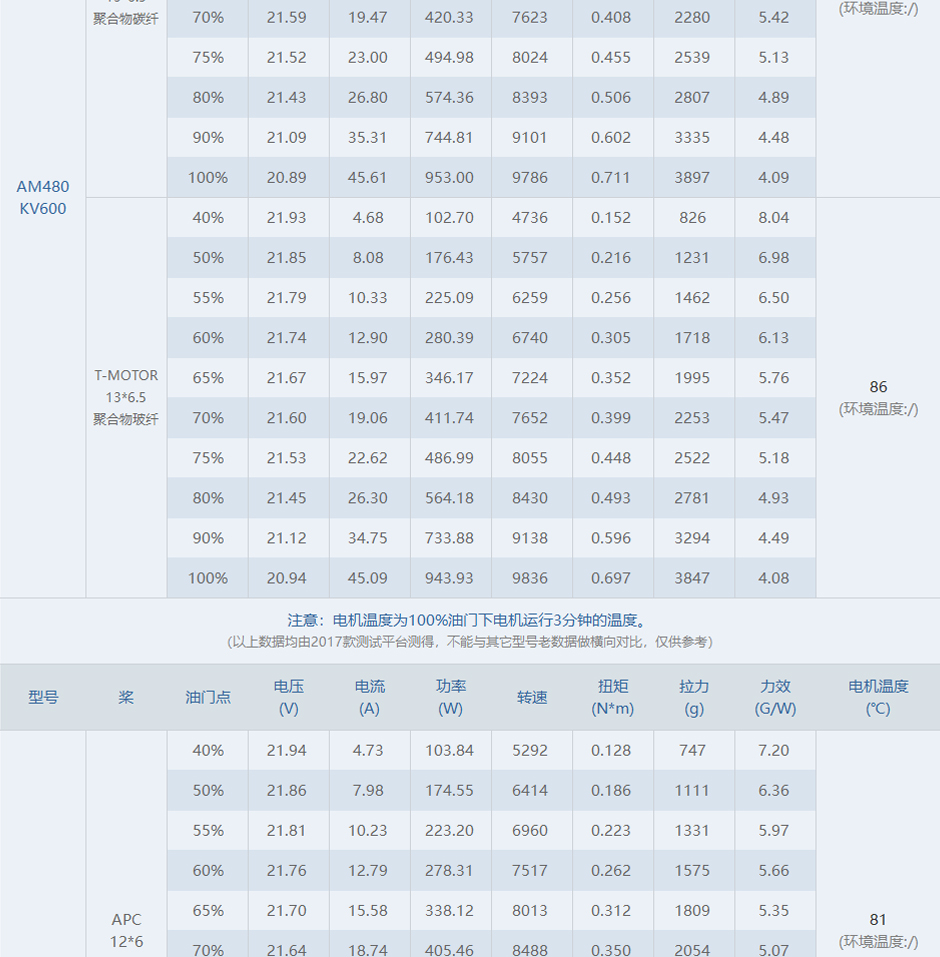Click the 953.00 power value cell
This screenshot has width=940, height=957.
click(450, 177)
